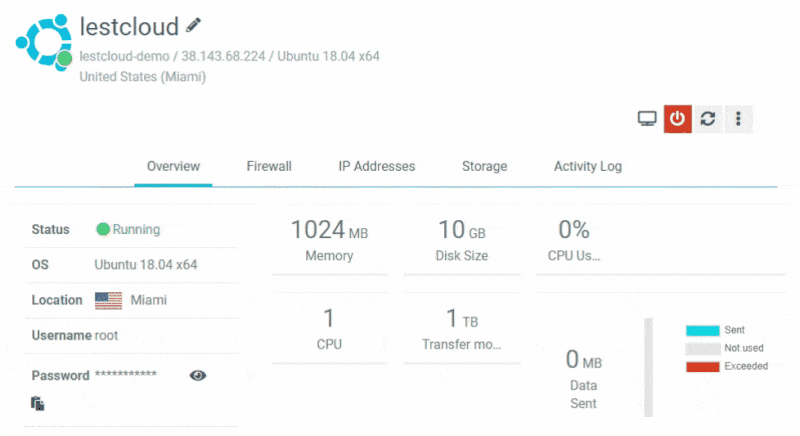
Task: Click the reboot refresh arrows icon
Action: click(708, 119)
